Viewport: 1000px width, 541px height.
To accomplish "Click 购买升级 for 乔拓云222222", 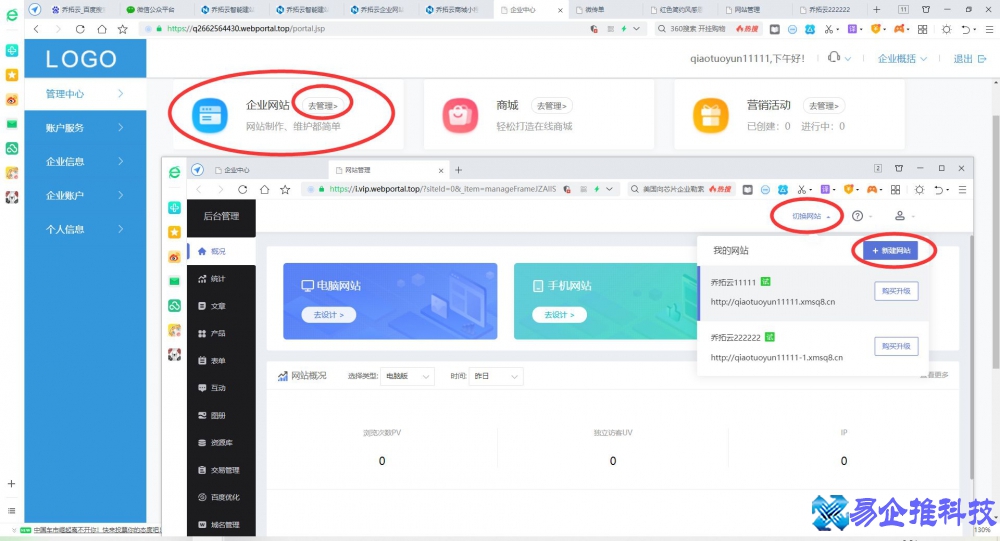I will pyautogui.click(x=896, y=346).
